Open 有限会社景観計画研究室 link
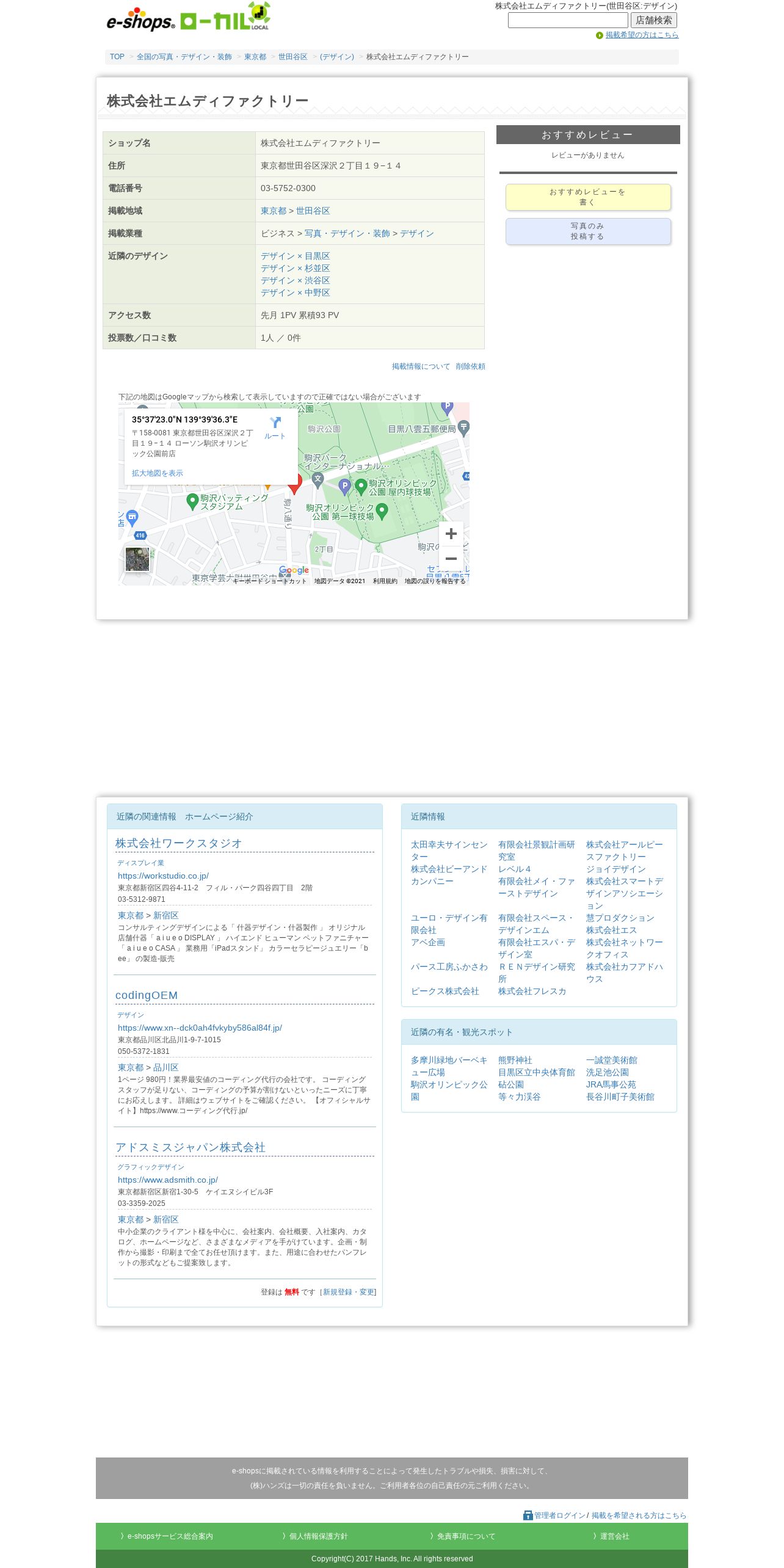Image resolution: width=784 pixels, height=1568 pixels. [537, 851]
